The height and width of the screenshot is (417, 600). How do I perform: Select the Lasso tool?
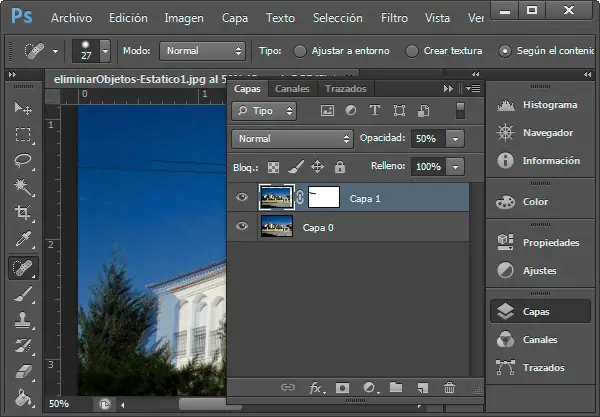pos(22,160)
